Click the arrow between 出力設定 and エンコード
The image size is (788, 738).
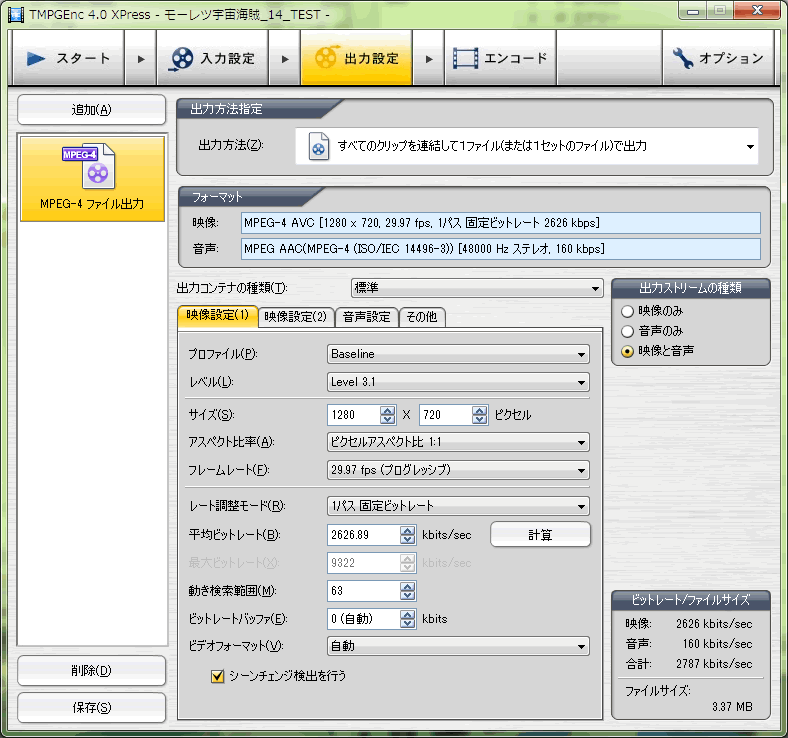(428, 59)
